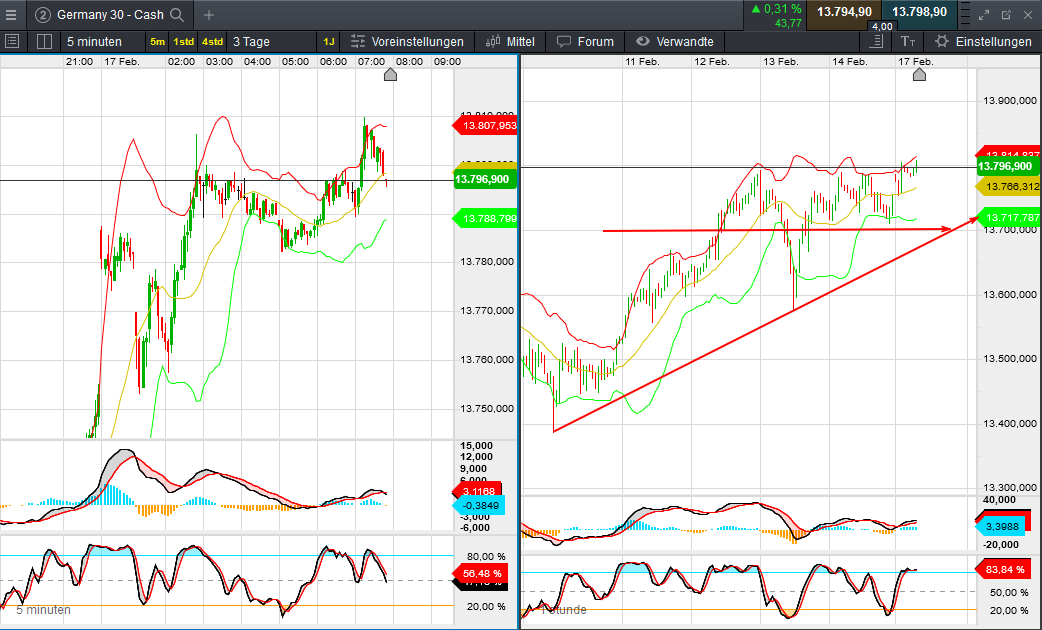The height and width of the screenshot is (630, 1042).
Task: Click the 13.796,900 price label on right chart
Action: coord(1008,166)
